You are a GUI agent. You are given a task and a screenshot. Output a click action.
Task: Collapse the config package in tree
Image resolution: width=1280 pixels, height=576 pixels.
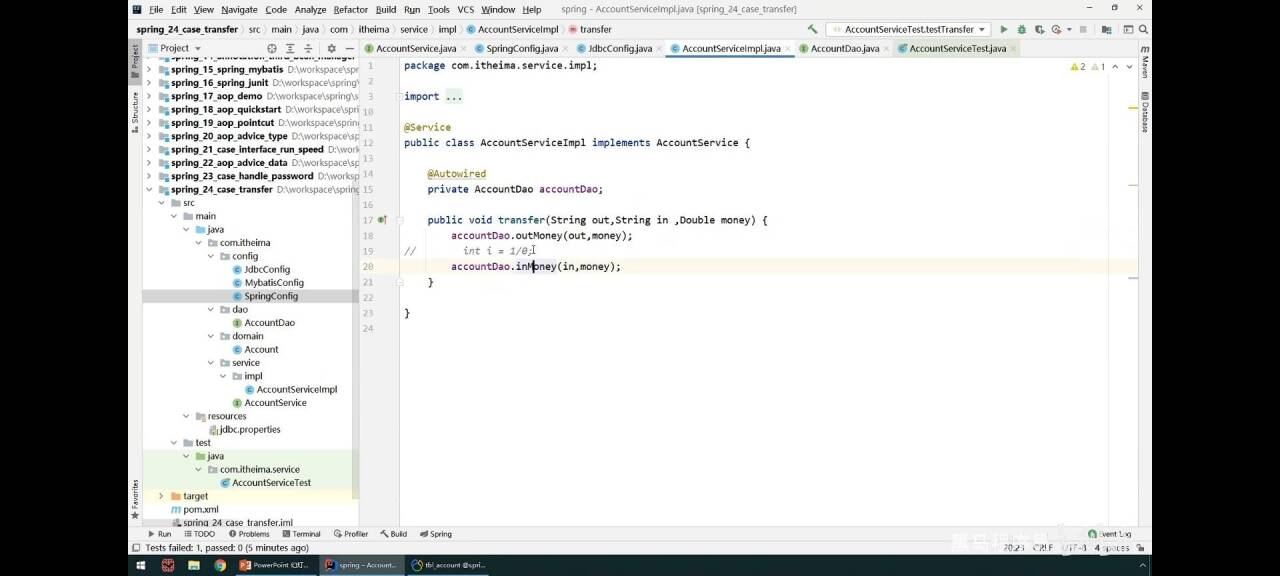[x=211, y=256]
